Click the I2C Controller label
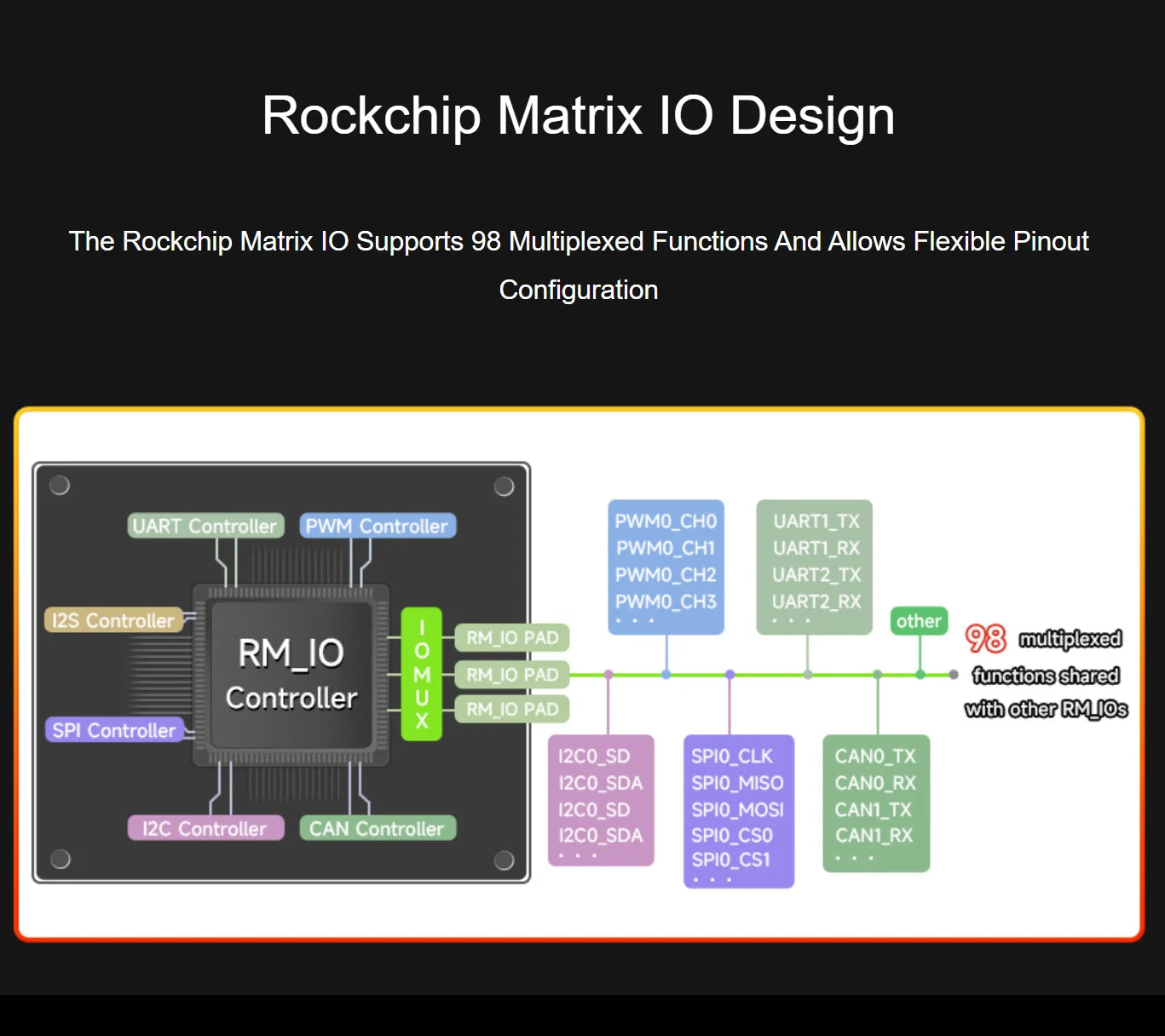Image resolution: width=1165 pixels, height=1036 pixels. click(x=205, y=828)
